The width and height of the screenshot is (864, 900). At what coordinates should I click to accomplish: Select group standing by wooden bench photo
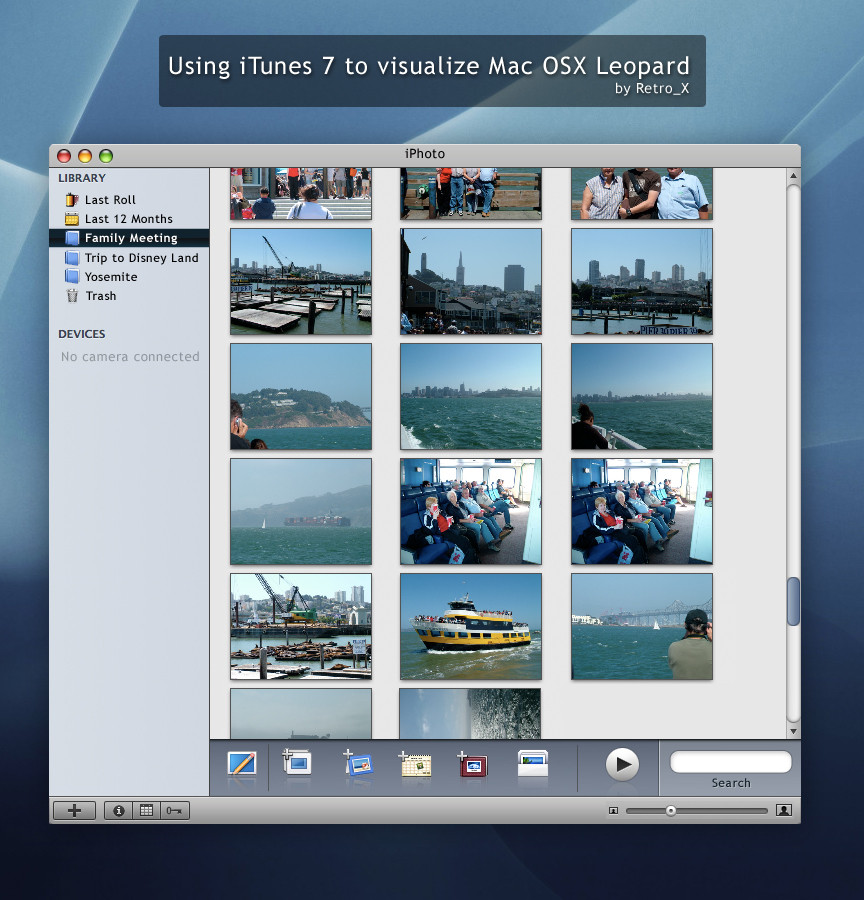(471, 193)
